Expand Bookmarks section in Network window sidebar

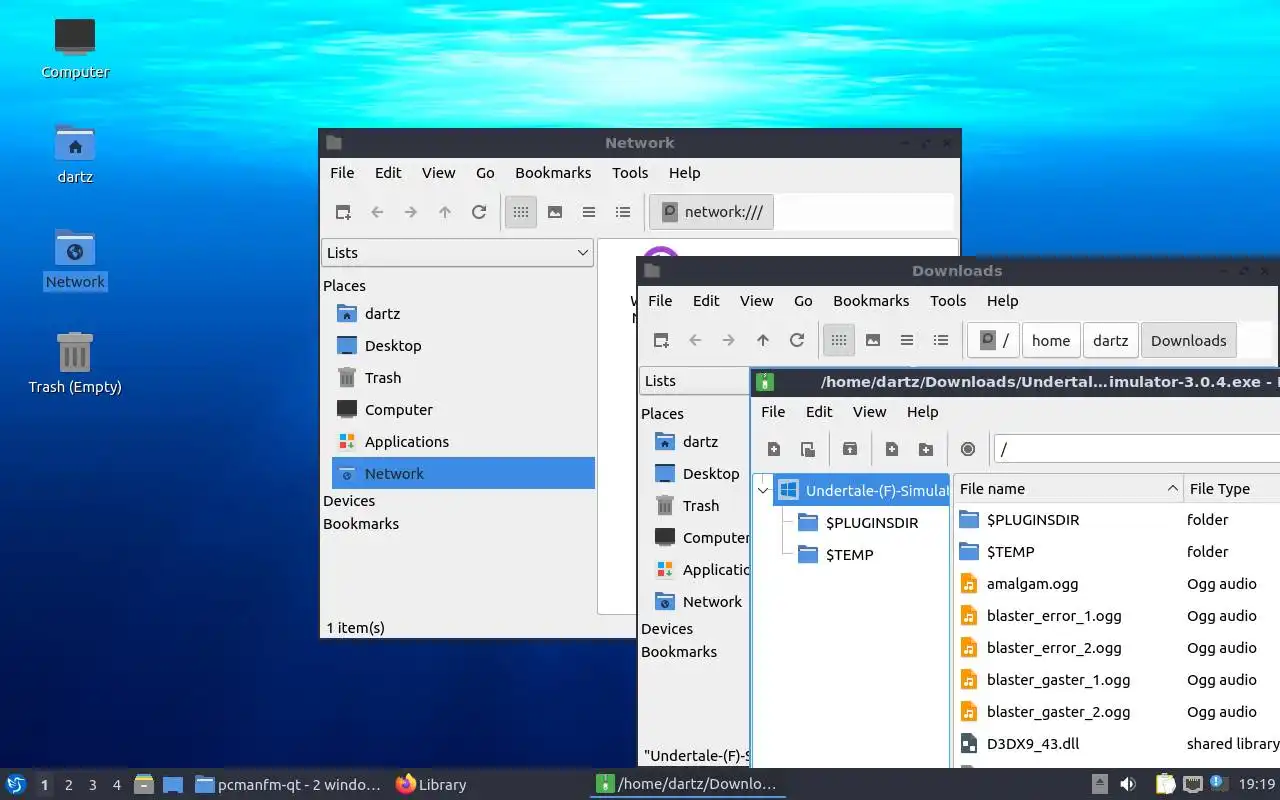click(361, 524)
